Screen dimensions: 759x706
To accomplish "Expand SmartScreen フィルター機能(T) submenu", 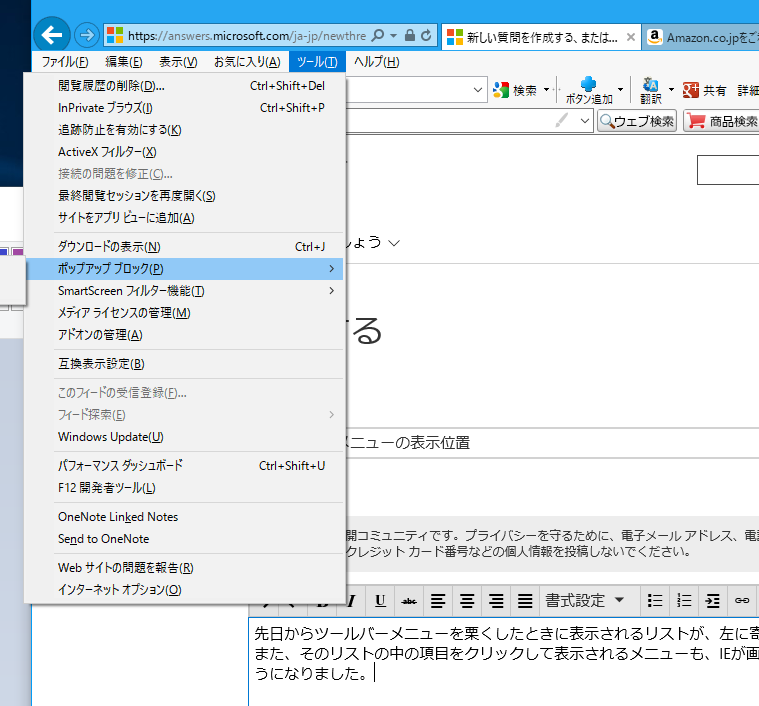I will pyautogui.click(x=185, y=291).
